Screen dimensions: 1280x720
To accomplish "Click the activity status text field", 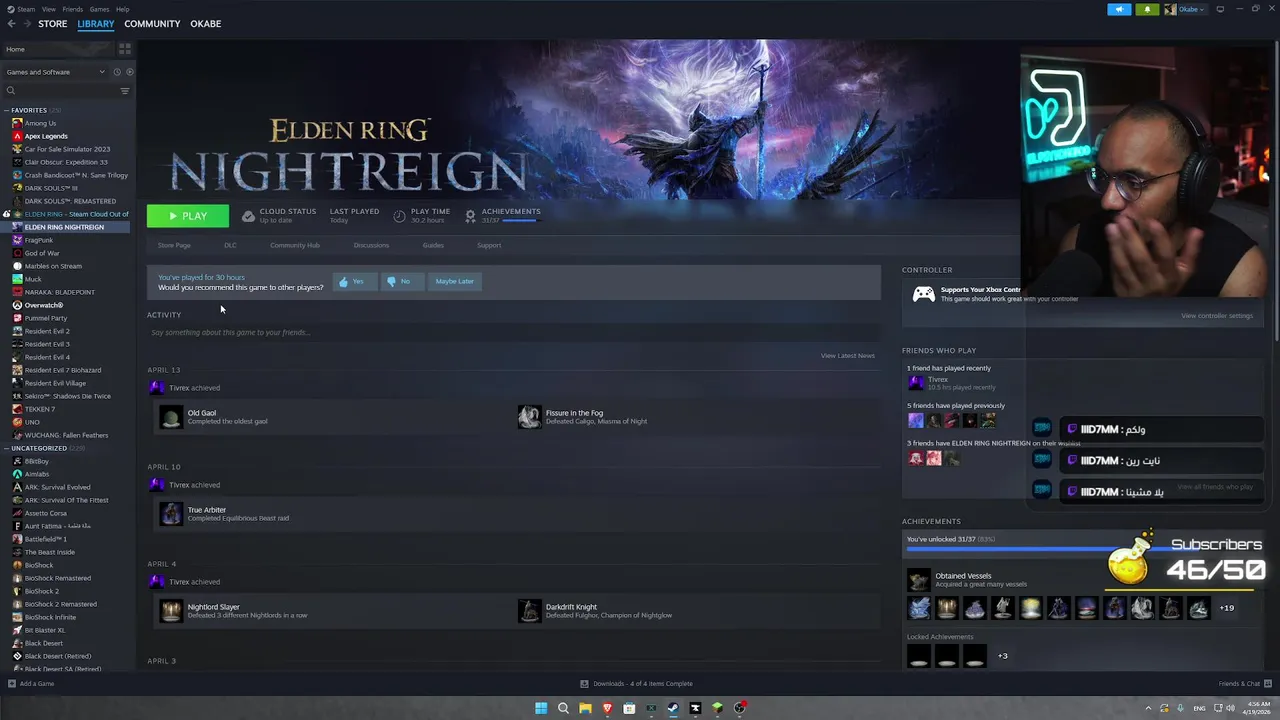I will coord(514,332).
